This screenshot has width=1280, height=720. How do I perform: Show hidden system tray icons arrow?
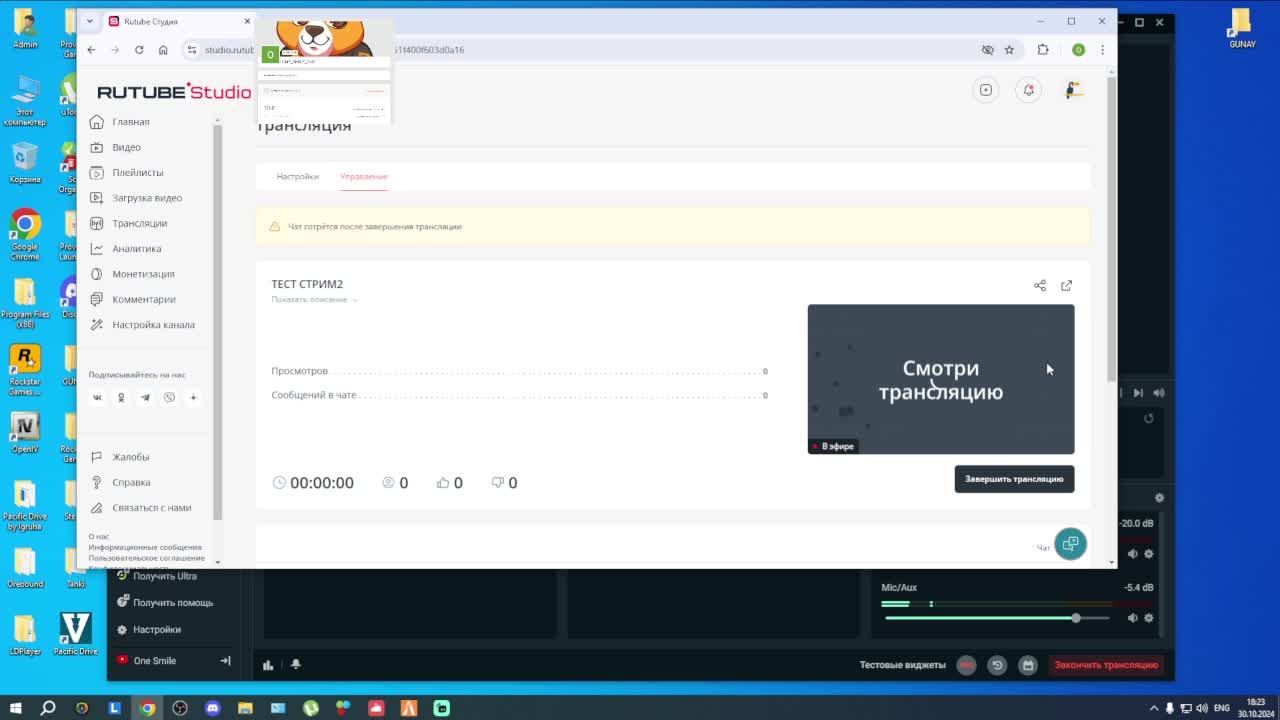tap(1156, 708)
